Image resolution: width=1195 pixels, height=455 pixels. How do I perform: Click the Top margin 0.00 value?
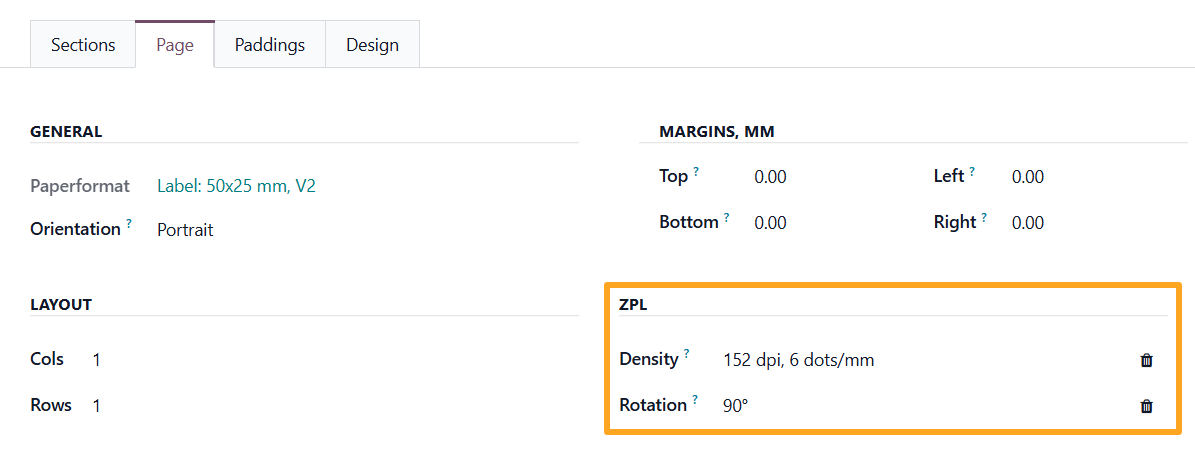pos(770,177)
